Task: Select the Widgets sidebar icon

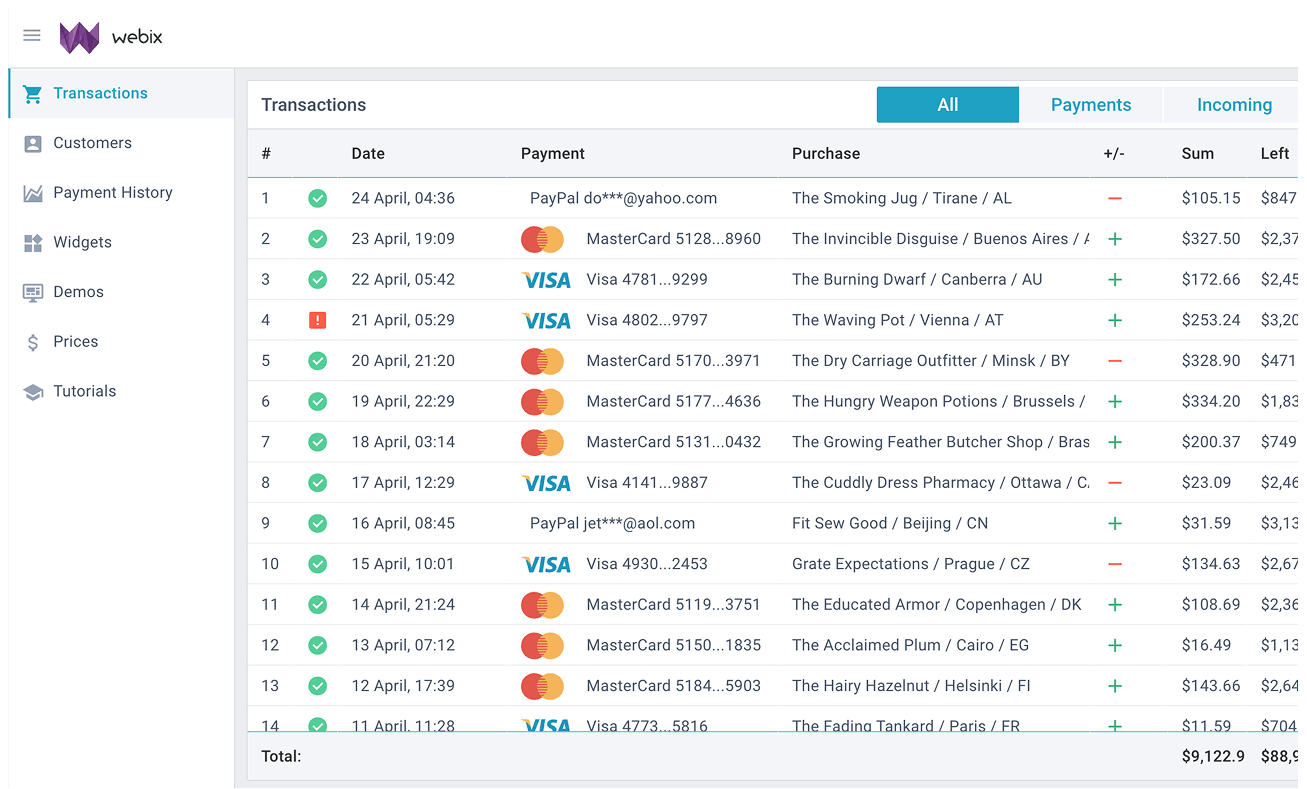Action: [33, 243]
